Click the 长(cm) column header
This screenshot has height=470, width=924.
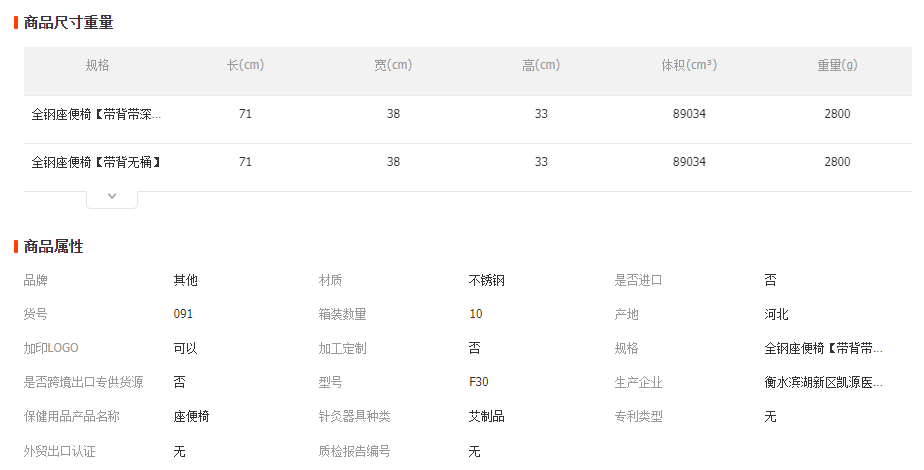(245, 65)
